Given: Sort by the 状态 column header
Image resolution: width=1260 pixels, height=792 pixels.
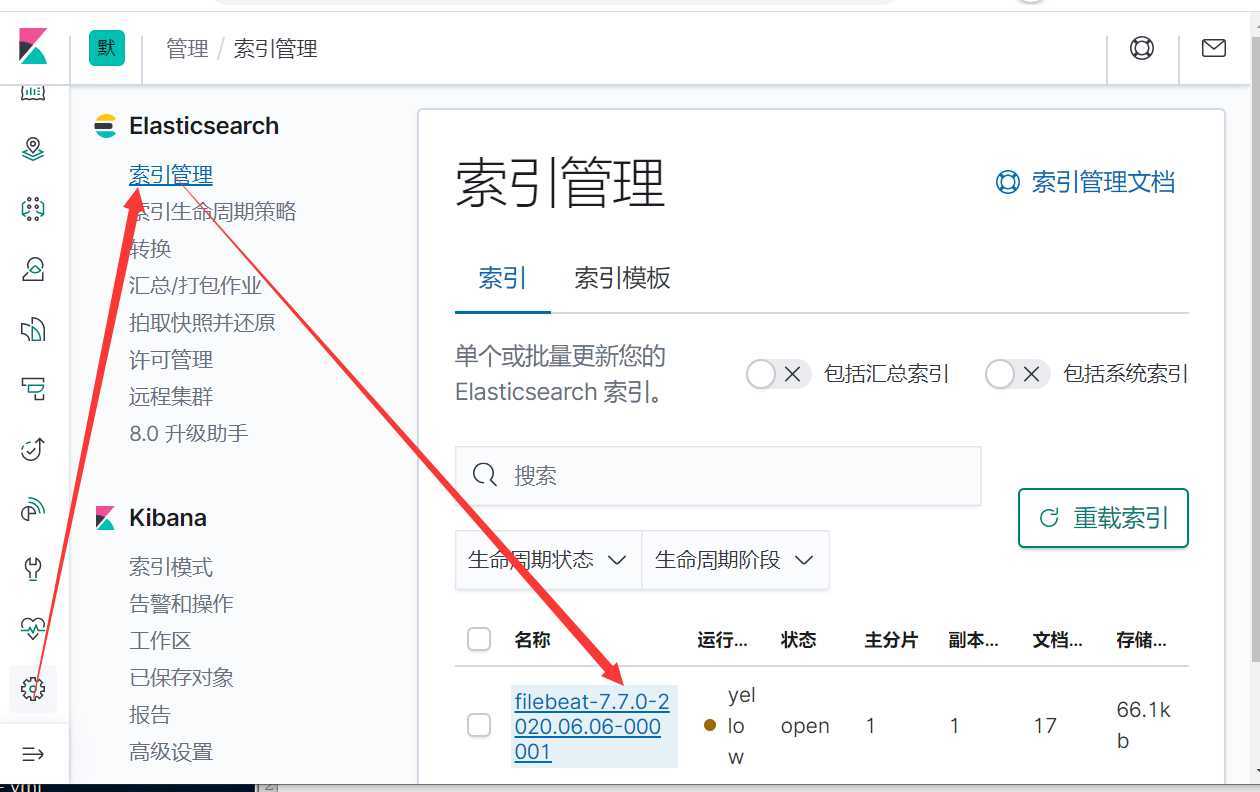Looking at the screenshot, I should pos(798,640).
